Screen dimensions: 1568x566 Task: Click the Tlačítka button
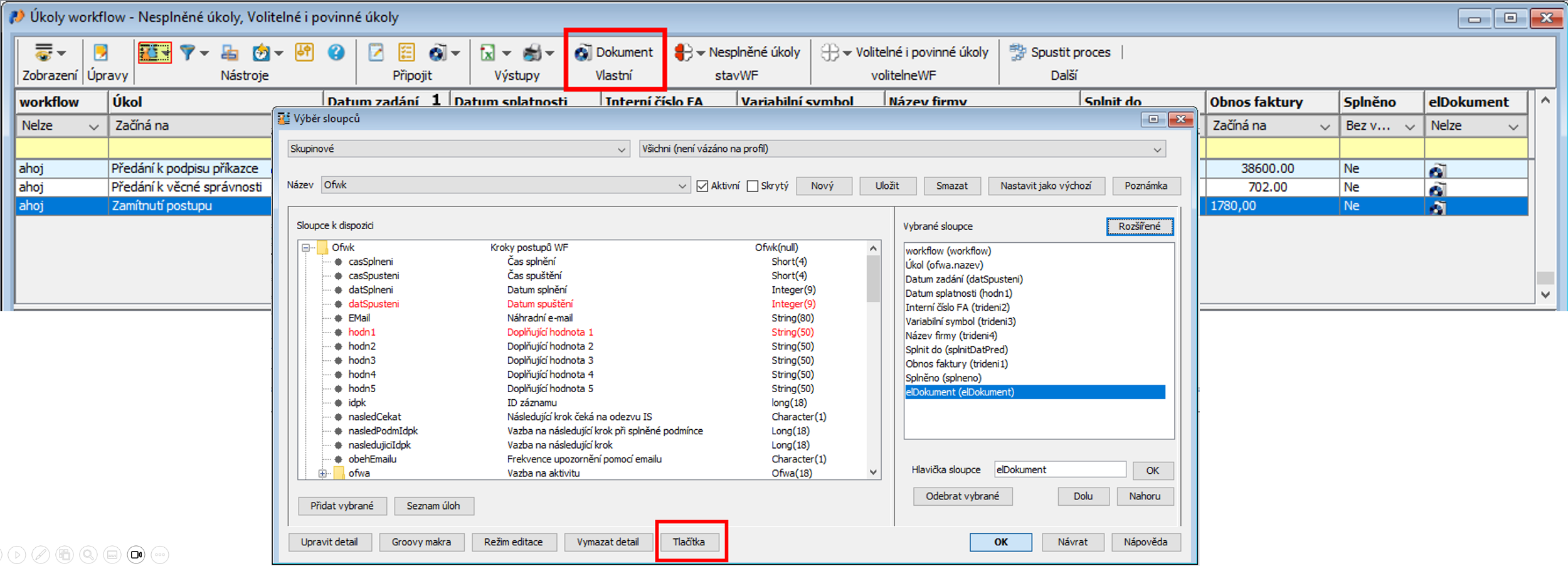click(x=689, y=542)
